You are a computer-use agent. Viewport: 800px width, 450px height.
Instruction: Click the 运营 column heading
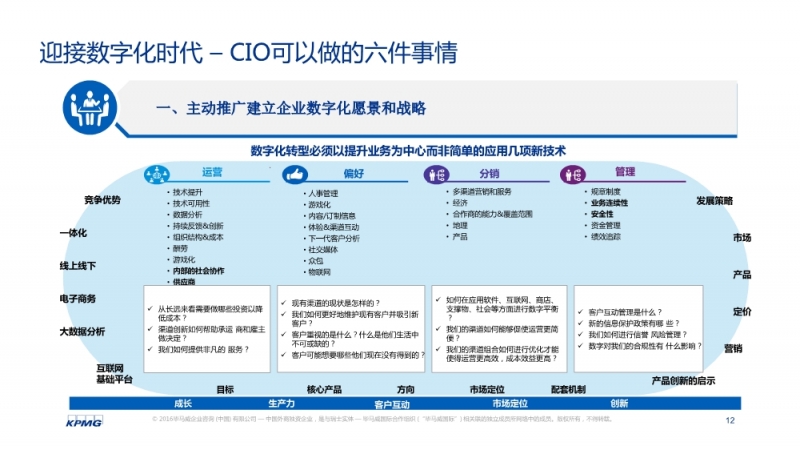[212, 172]
